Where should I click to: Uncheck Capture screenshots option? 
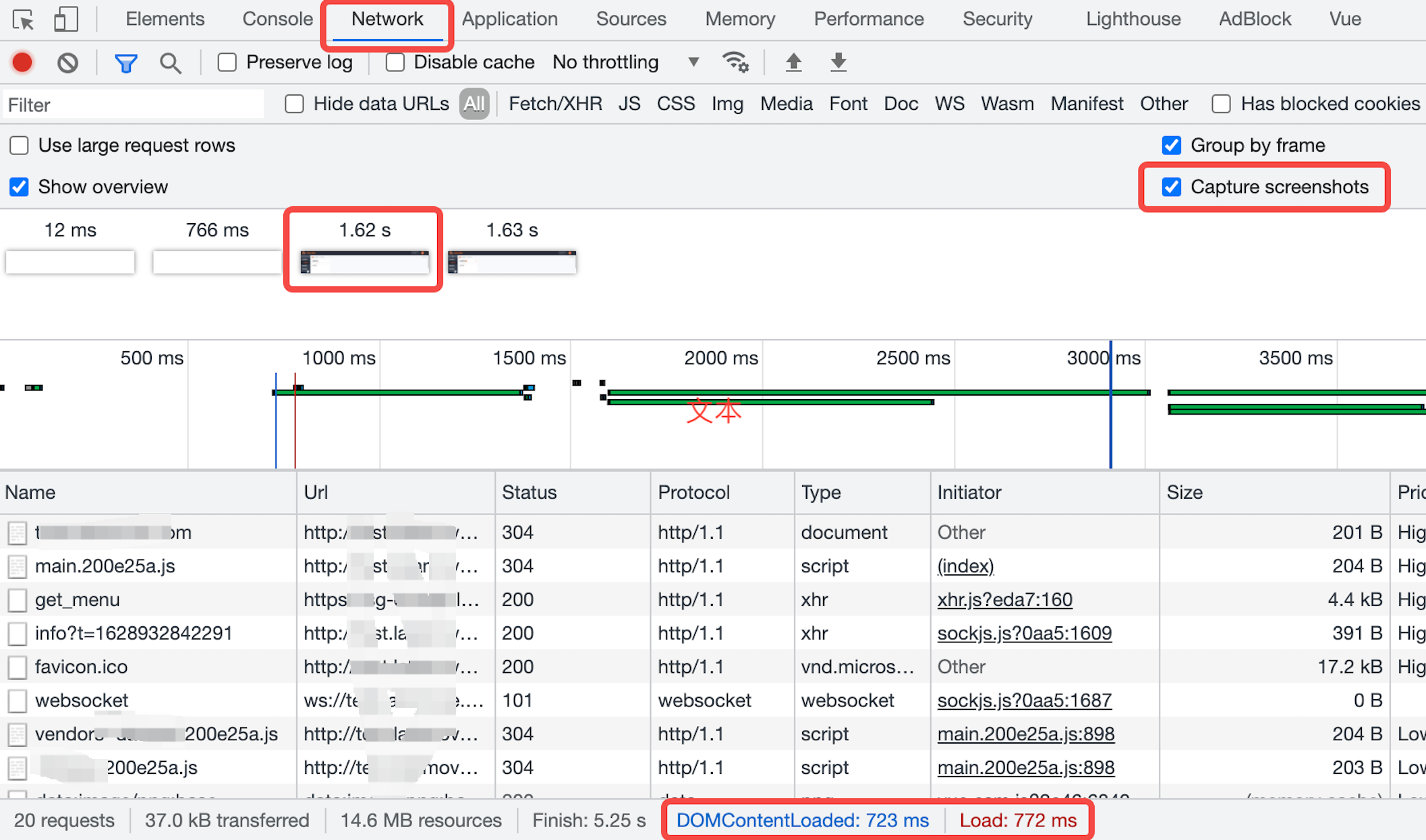(x=1172, y=187)
